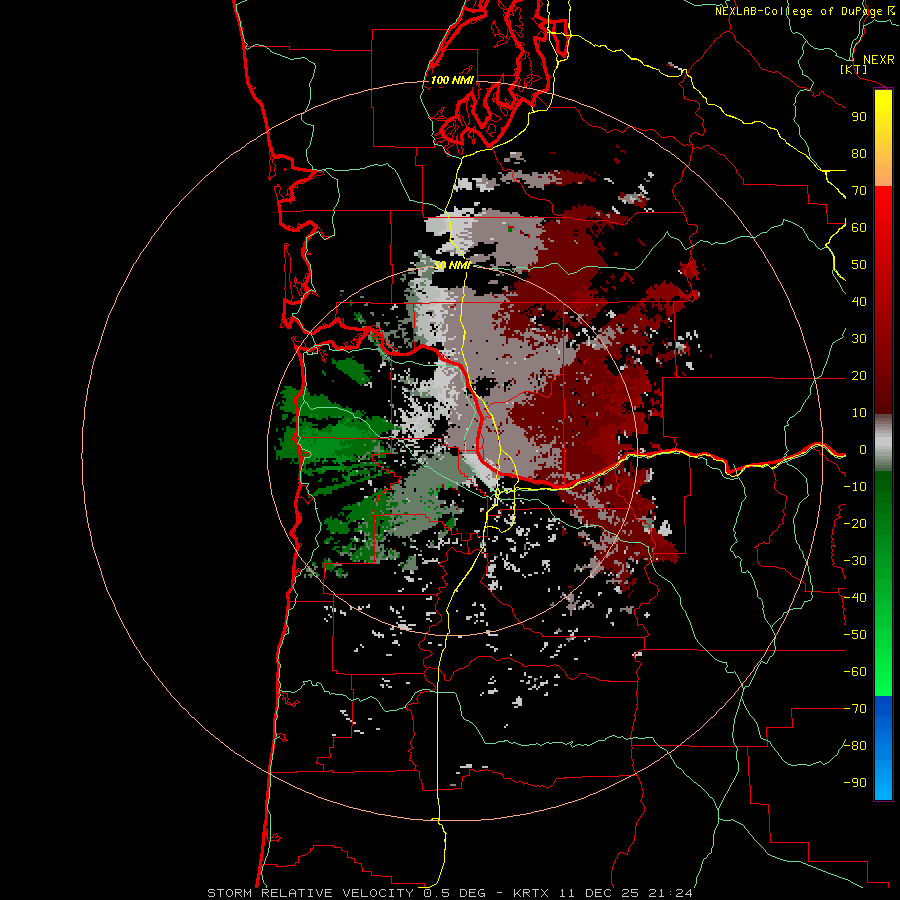Click the 10 value on velocity scale
The width and height of the screenshot is (900, 900).
point(859,413)
